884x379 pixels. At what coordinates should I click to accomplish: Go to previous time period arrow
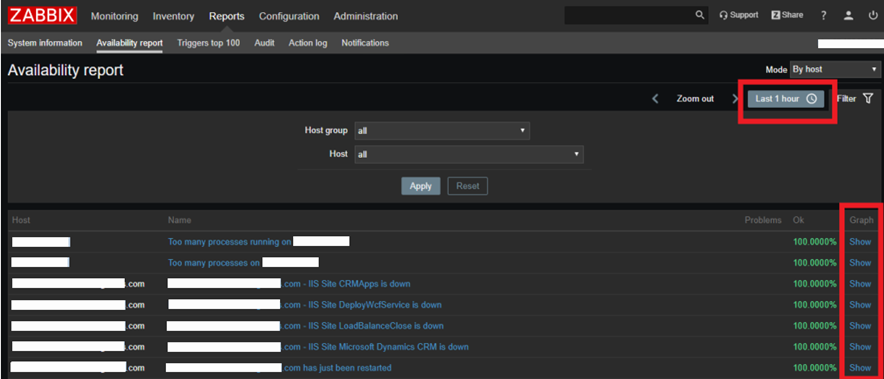[x=655, y=99]
